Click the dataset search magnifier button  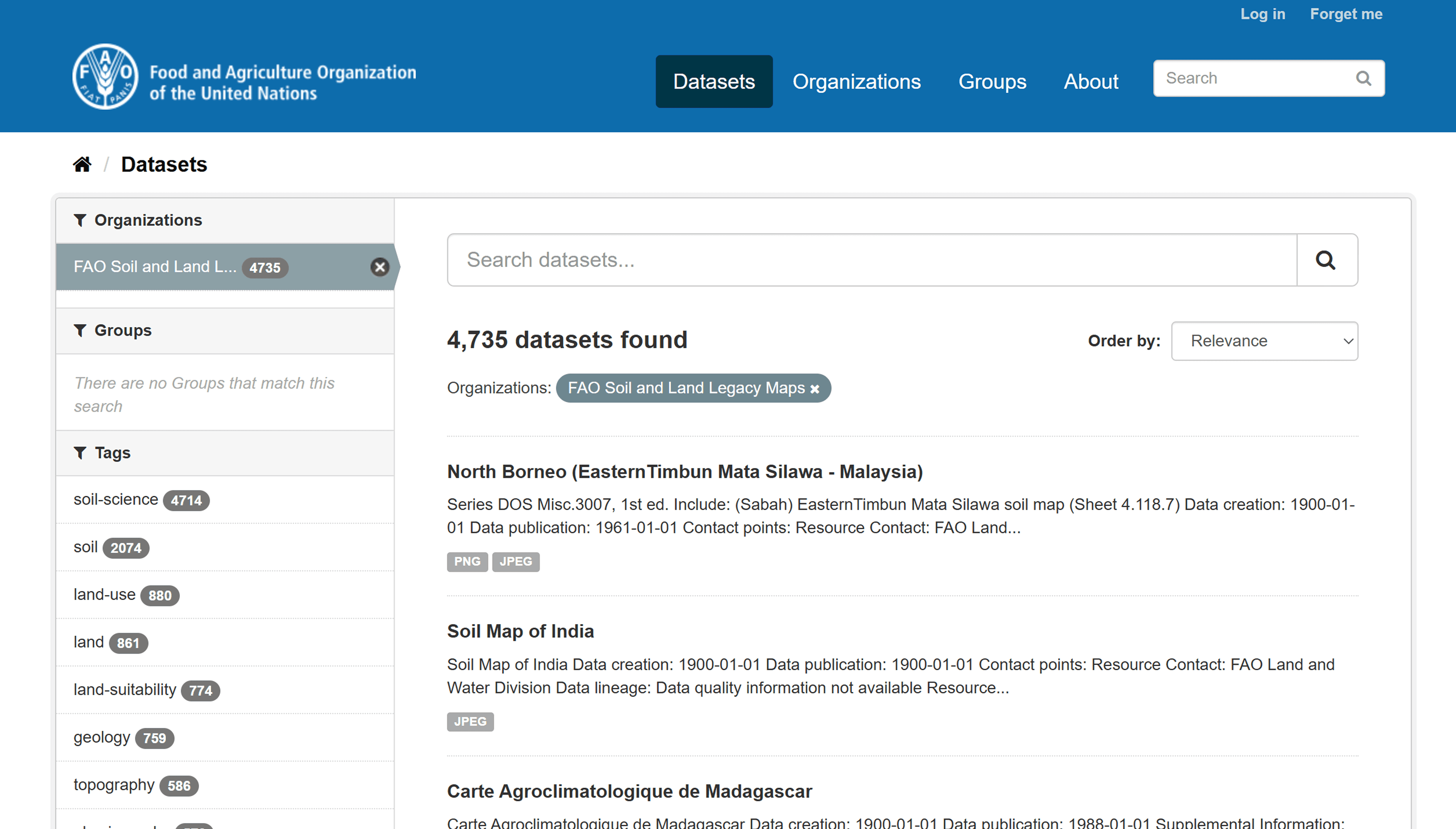tap(1326, 260)
